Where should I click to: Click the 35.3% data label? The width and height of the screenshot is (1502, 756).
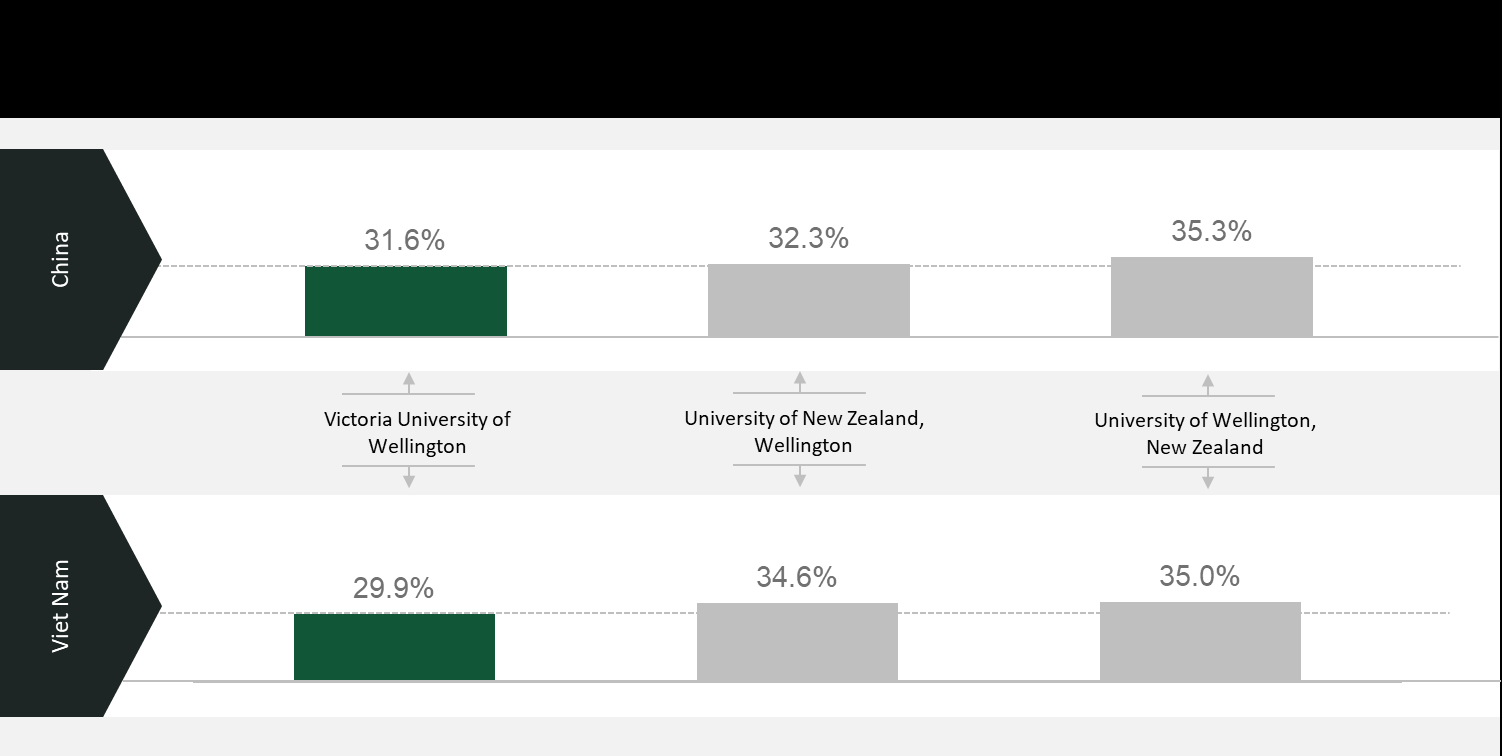point(1211,231)
